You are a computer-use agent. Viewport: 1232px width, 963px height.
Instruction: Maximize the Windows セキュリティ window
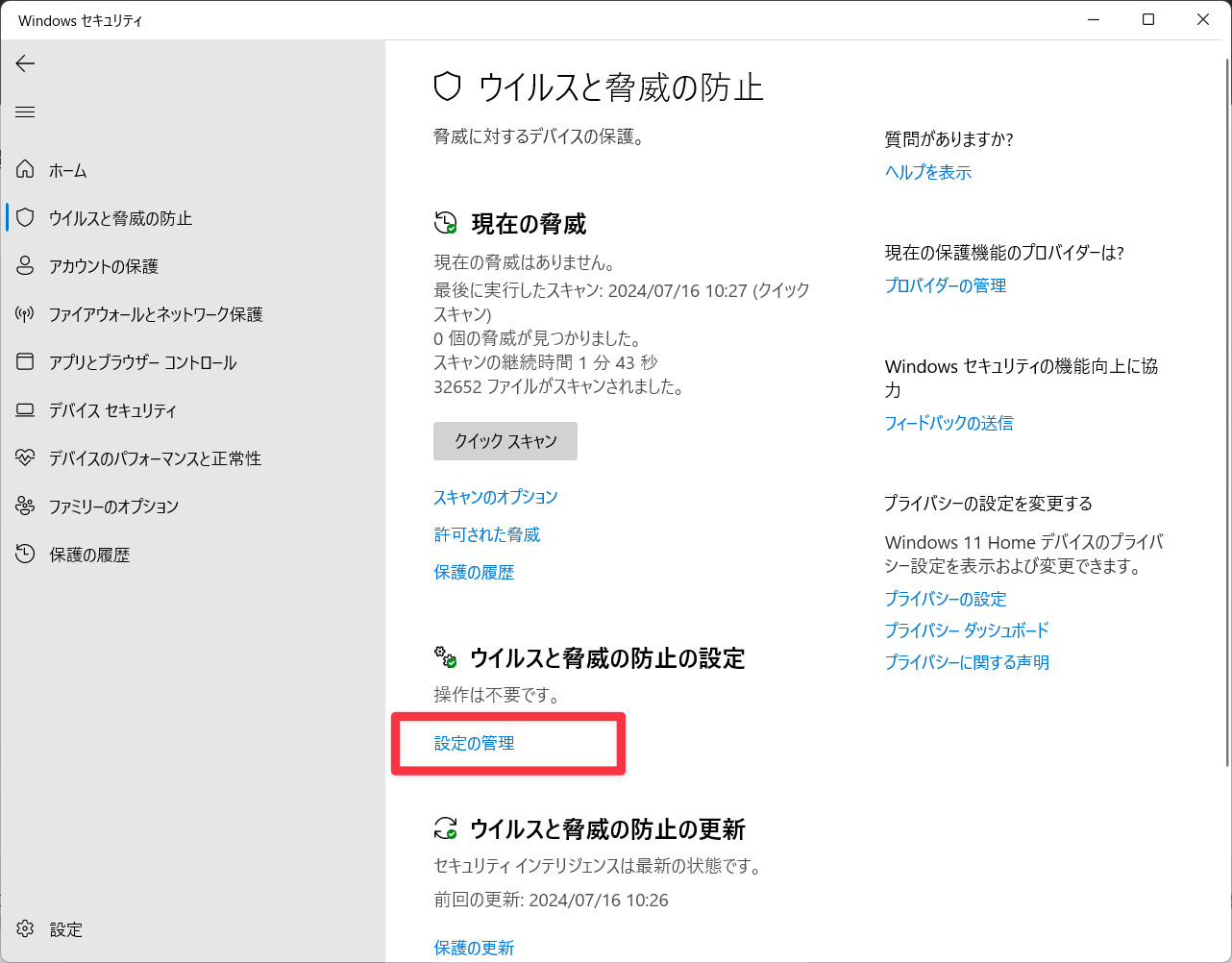tap(1148, 19)
